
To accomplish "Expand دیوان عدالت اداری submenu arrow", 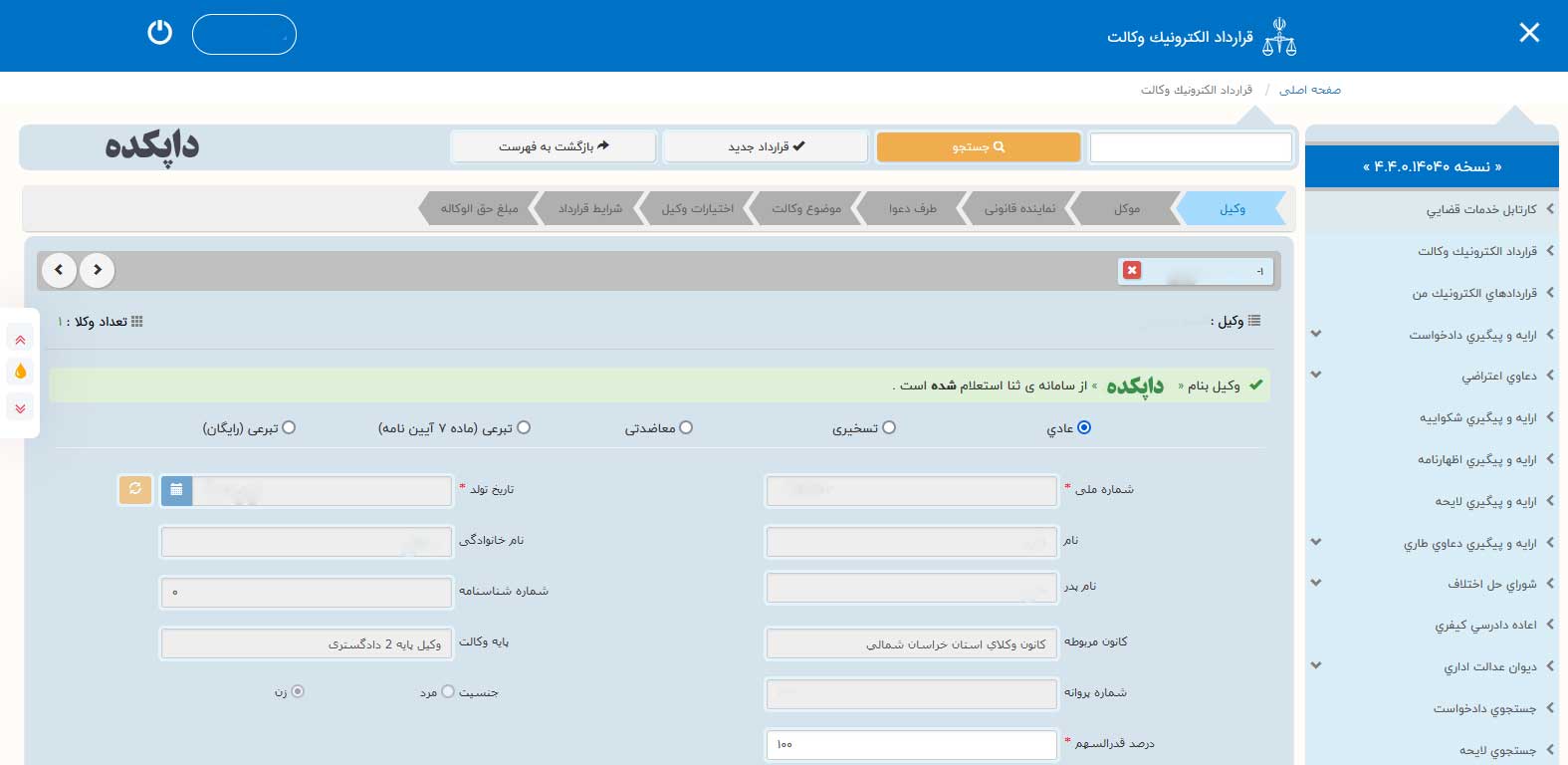I will [1316, 665].
